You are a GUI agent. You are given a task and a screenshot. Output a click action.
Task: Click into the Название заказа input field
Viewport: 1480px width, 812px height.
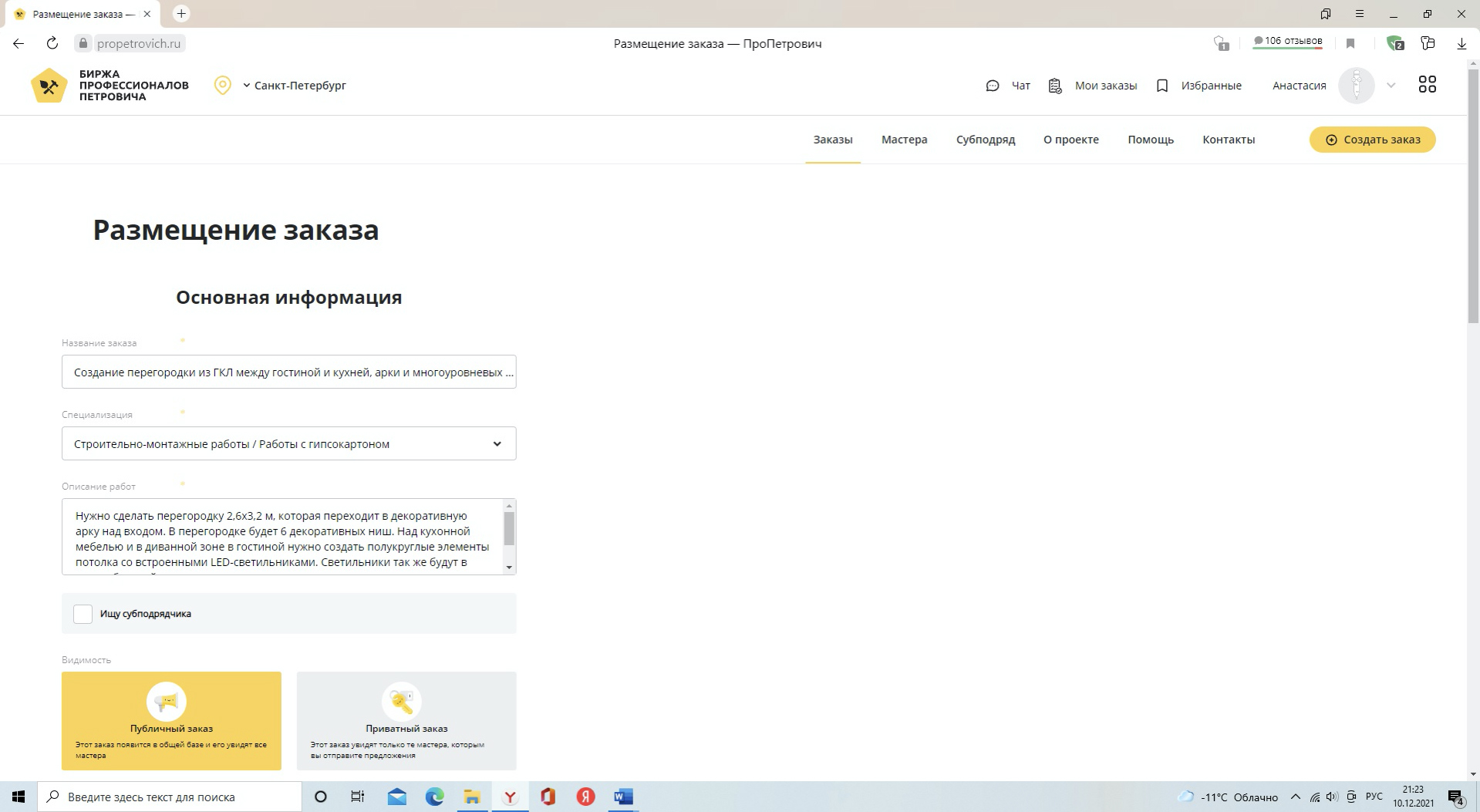(x=289, y=372)
